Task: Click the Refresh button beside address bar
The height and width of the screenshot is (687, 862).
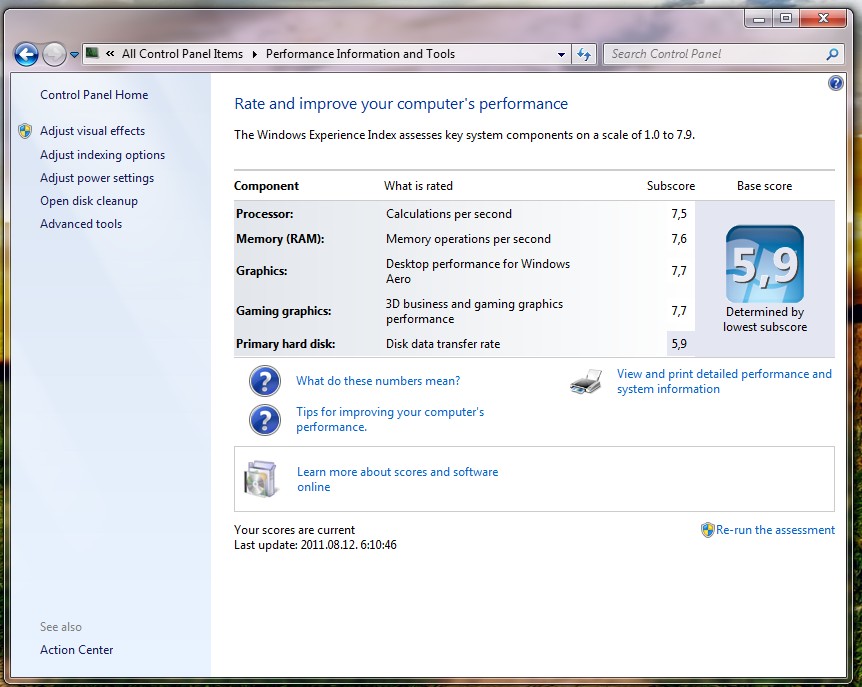Action: [x=584, y=54]
